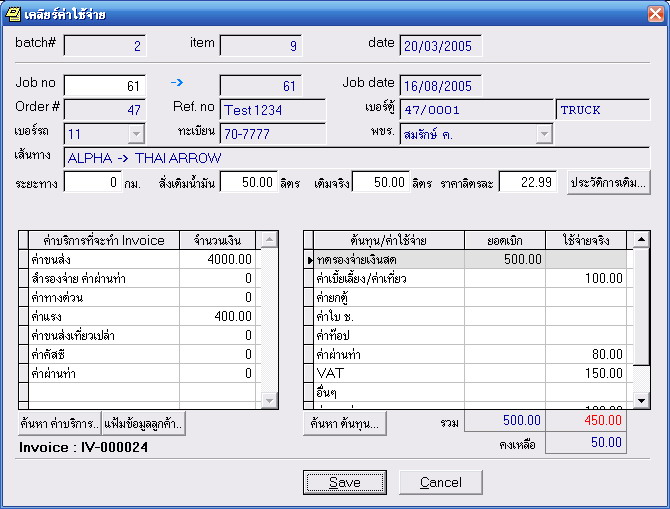Click the ค้นหา ต้นทุน... button
This screenshot has height=509, width=670.
(345, 424)
